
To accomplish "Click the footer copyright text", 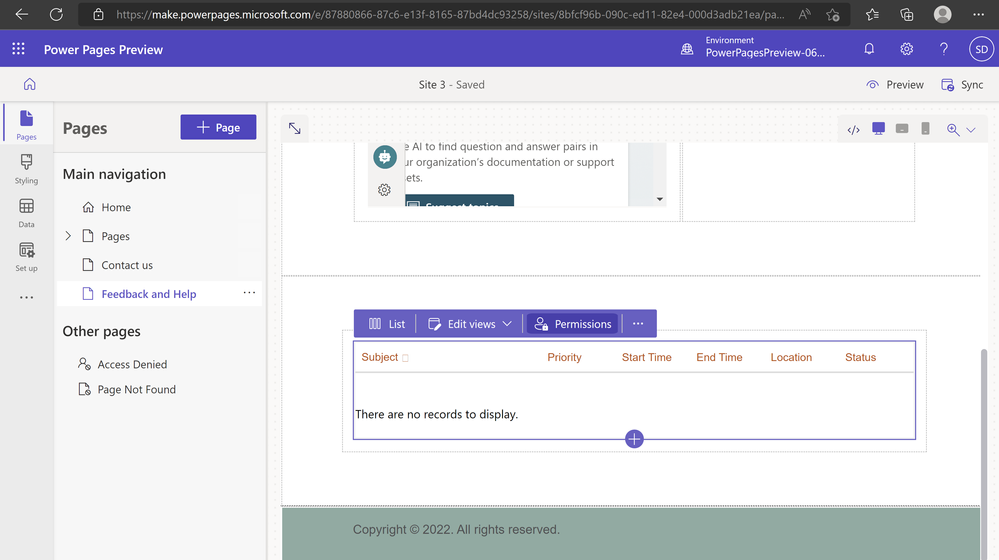I will 456,529.
